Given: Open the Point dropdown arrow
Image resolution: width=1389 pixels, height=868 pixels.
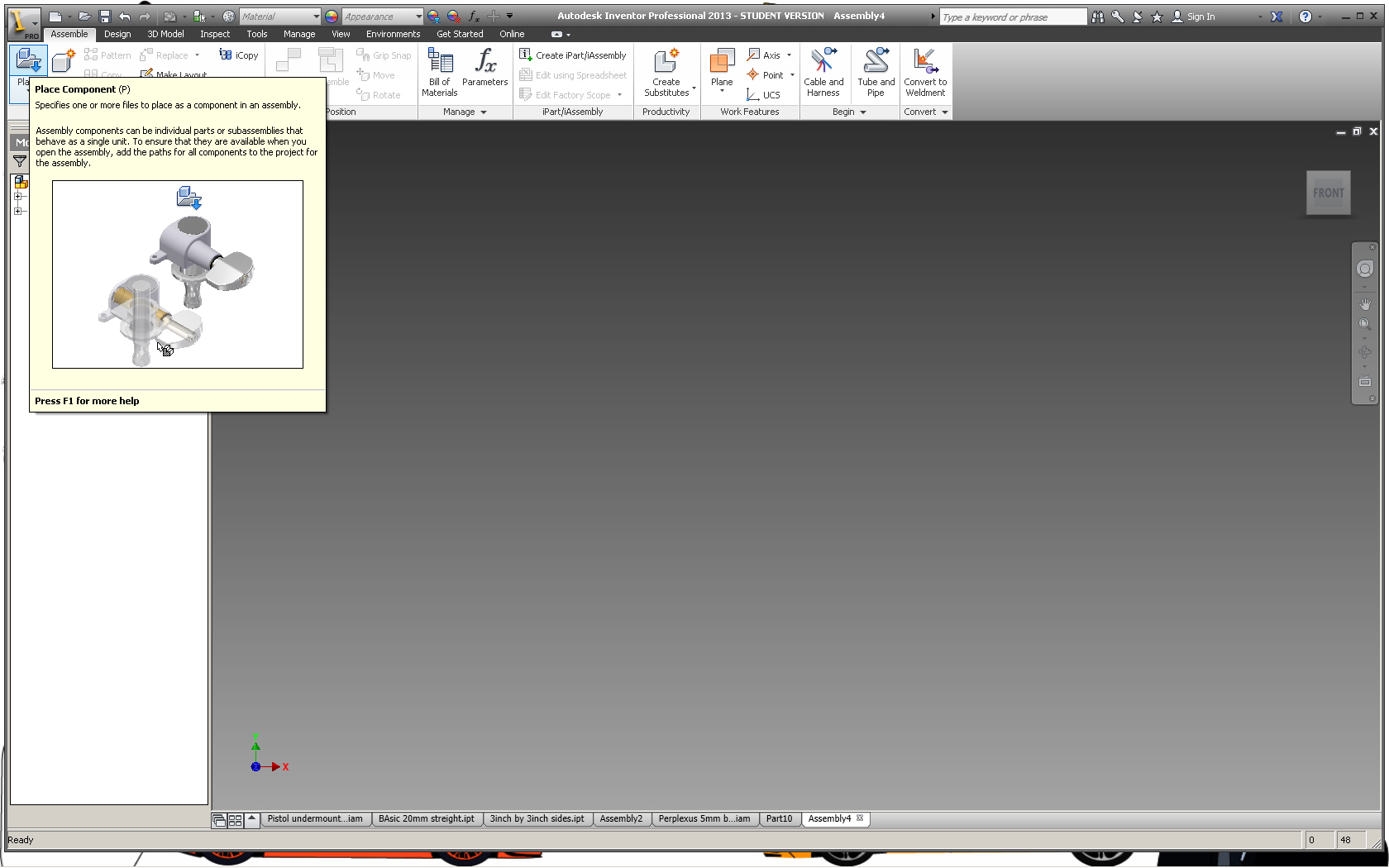Looking at the screenshot, I should coord(792,75).
